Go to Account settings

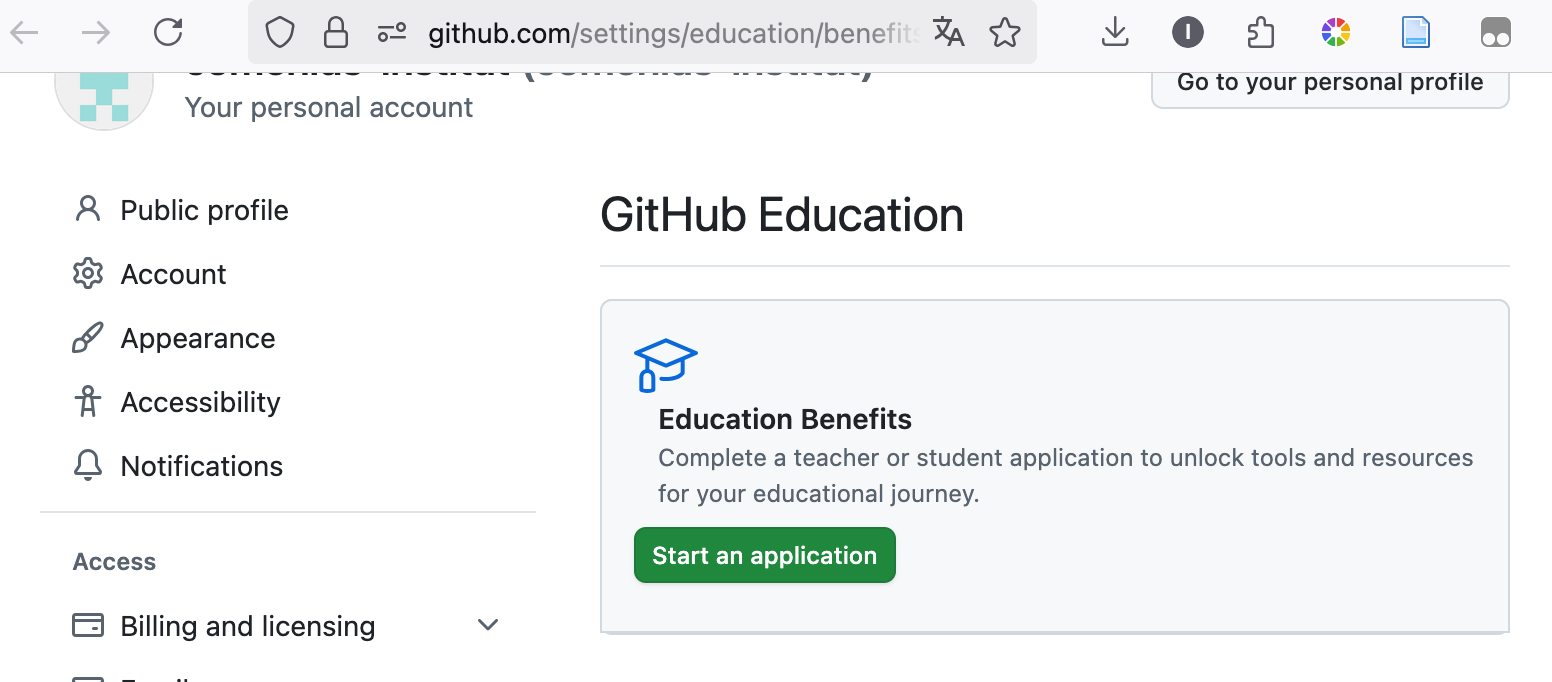173,274
